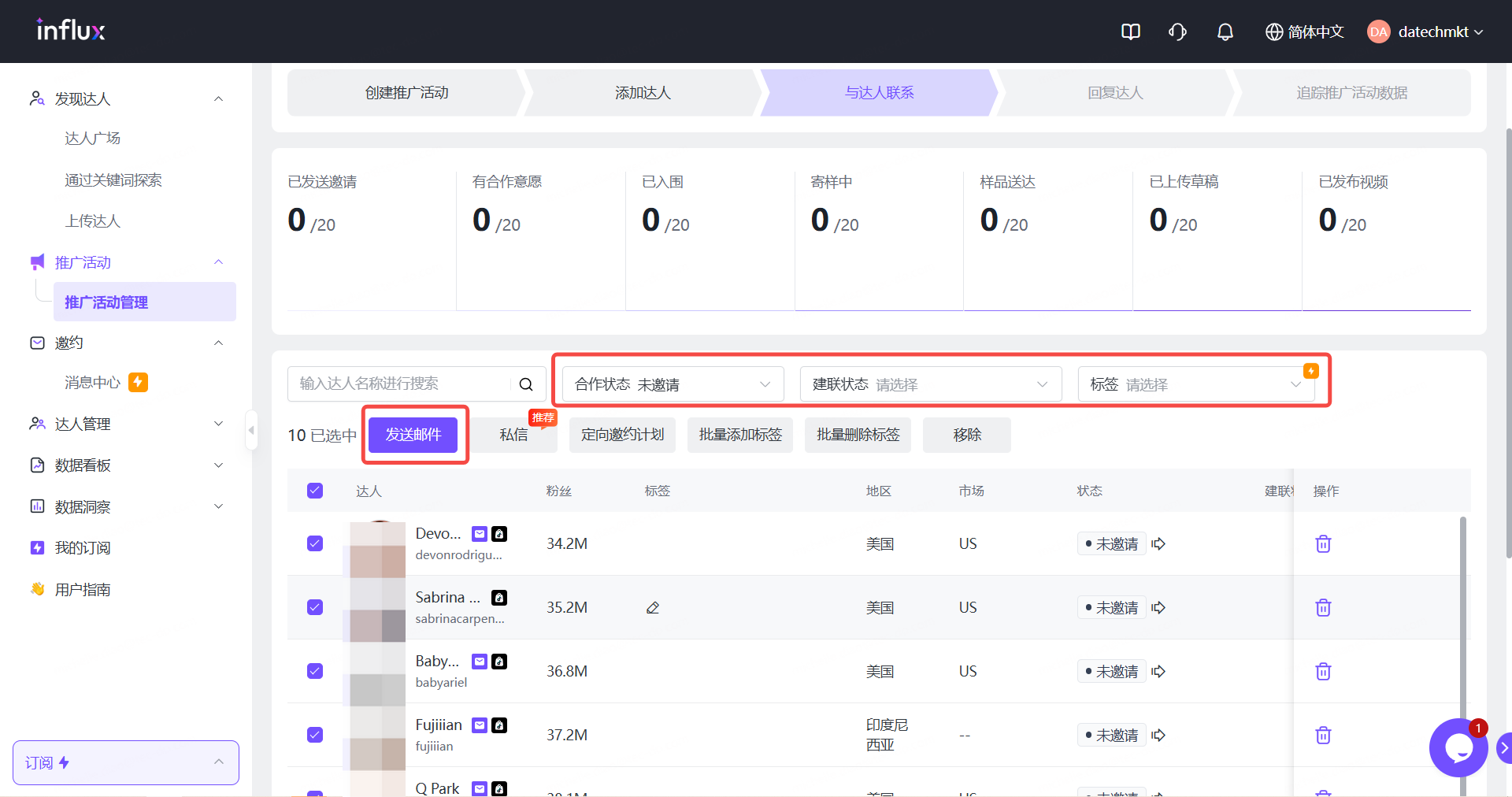Open 达人广场 in the sidebar
1512x797 pixels.
point(92,139)
